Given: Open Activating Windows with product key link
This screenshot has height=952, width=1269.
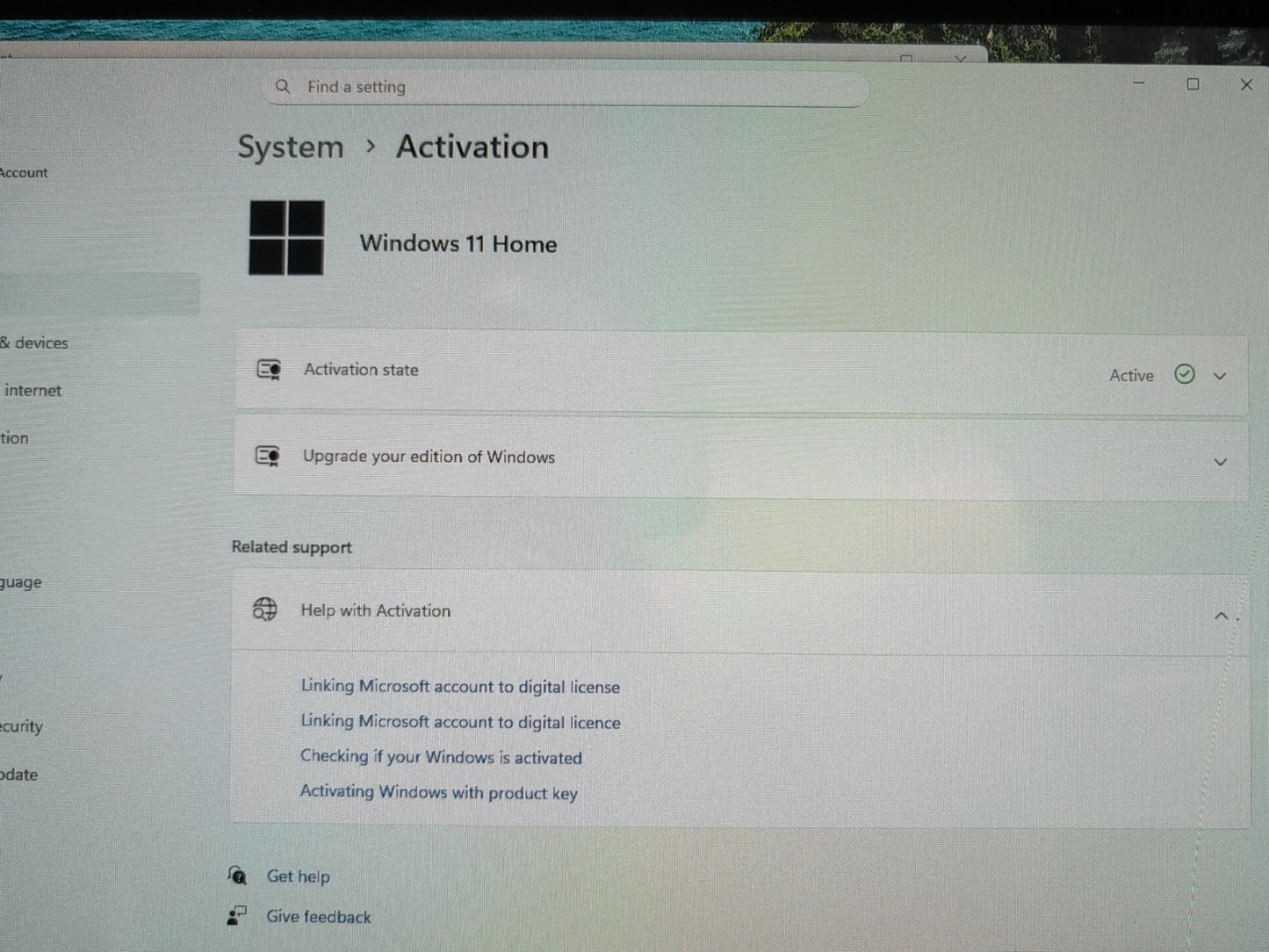Looking at the screenshot, I should 438,792.
